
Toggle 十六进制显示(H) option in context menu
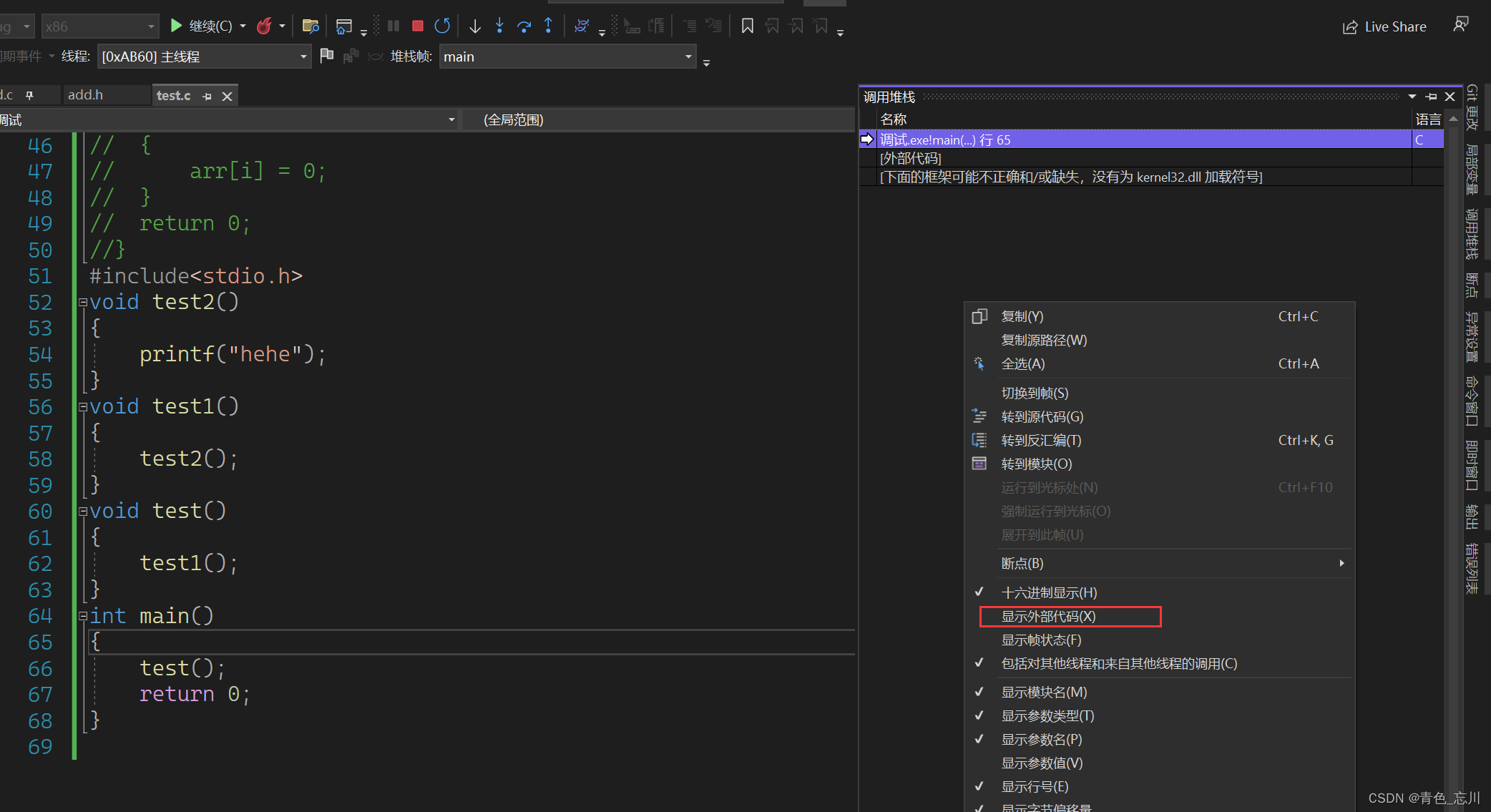1049,592
